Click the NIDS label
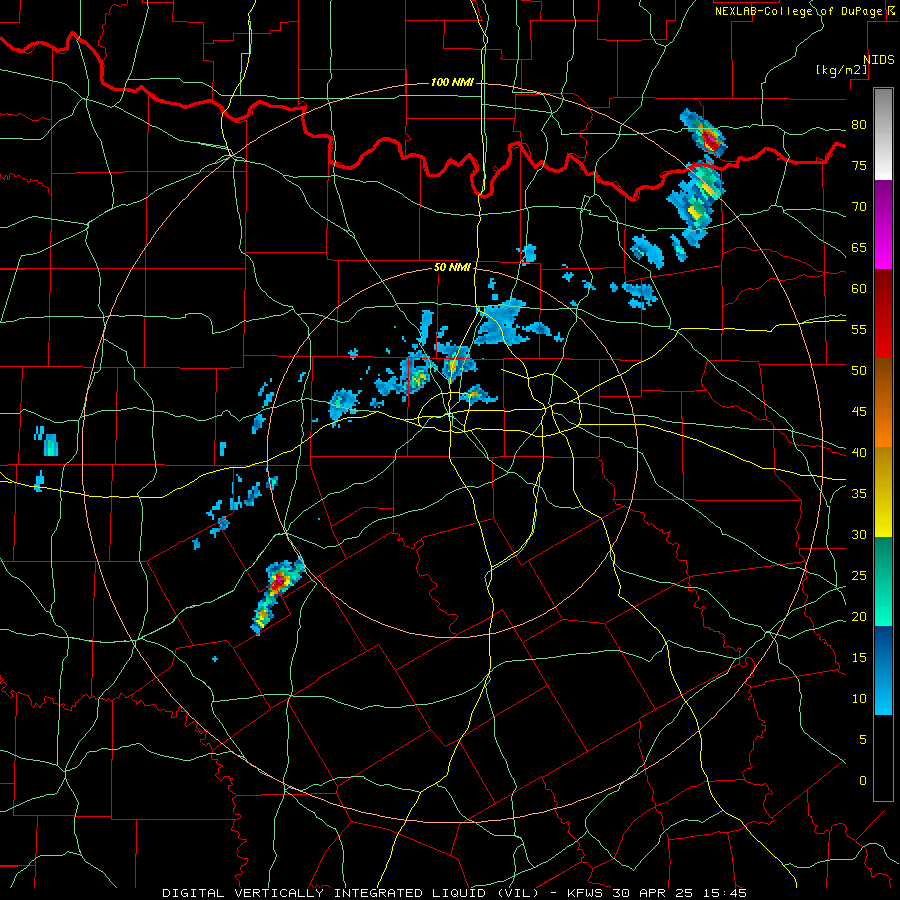Screen dimensions: 900x900 point(879,60)
